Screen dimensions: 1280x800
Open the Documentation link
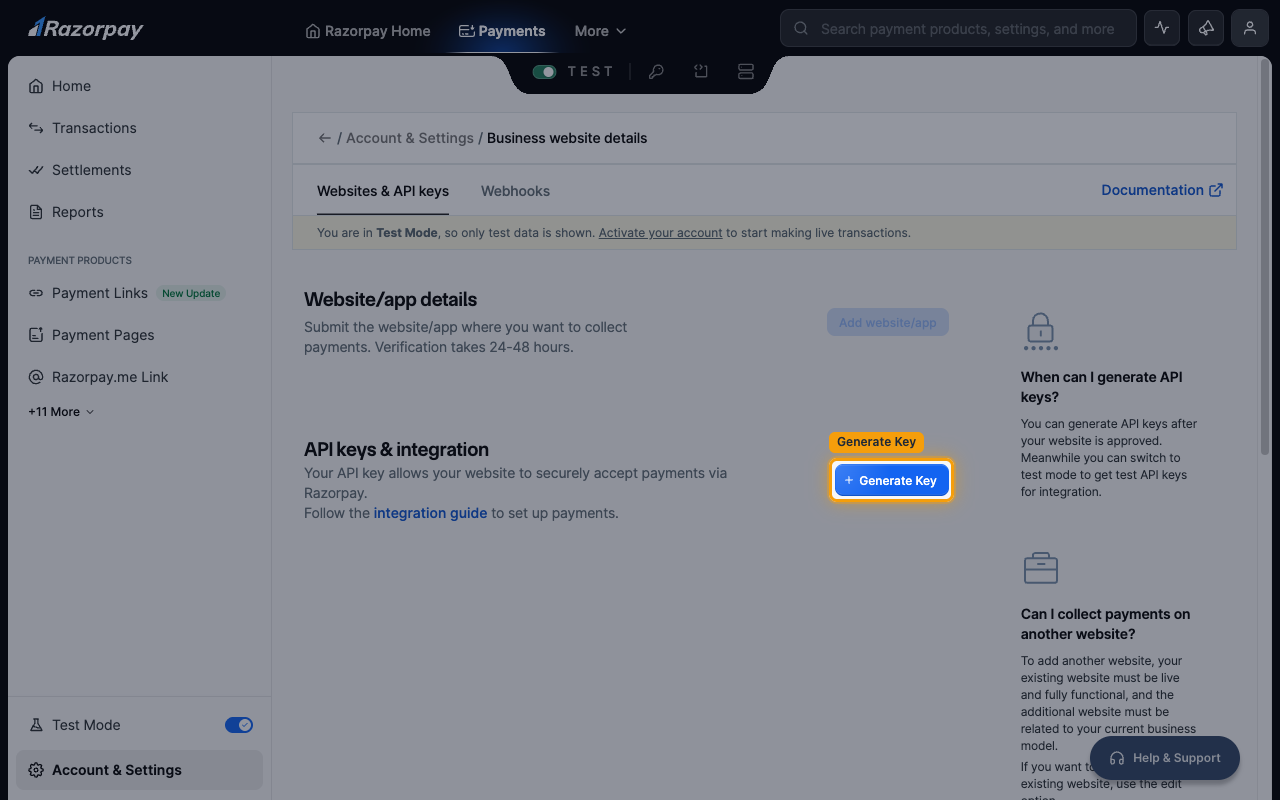pos(1162,190)
